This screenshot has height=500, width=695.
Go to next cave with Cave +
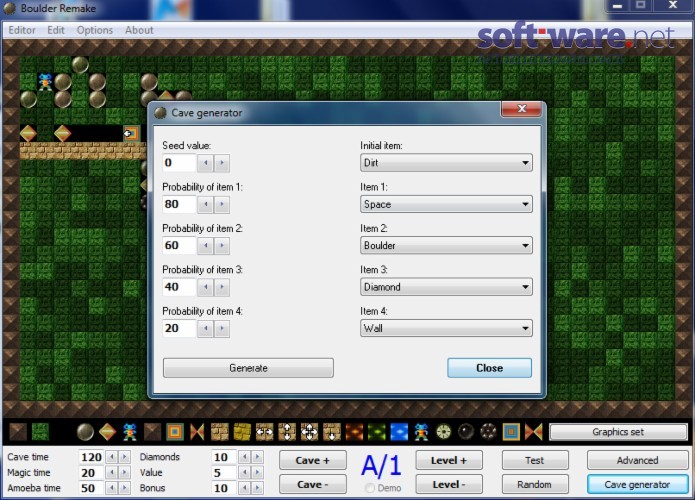coord(312,460)
